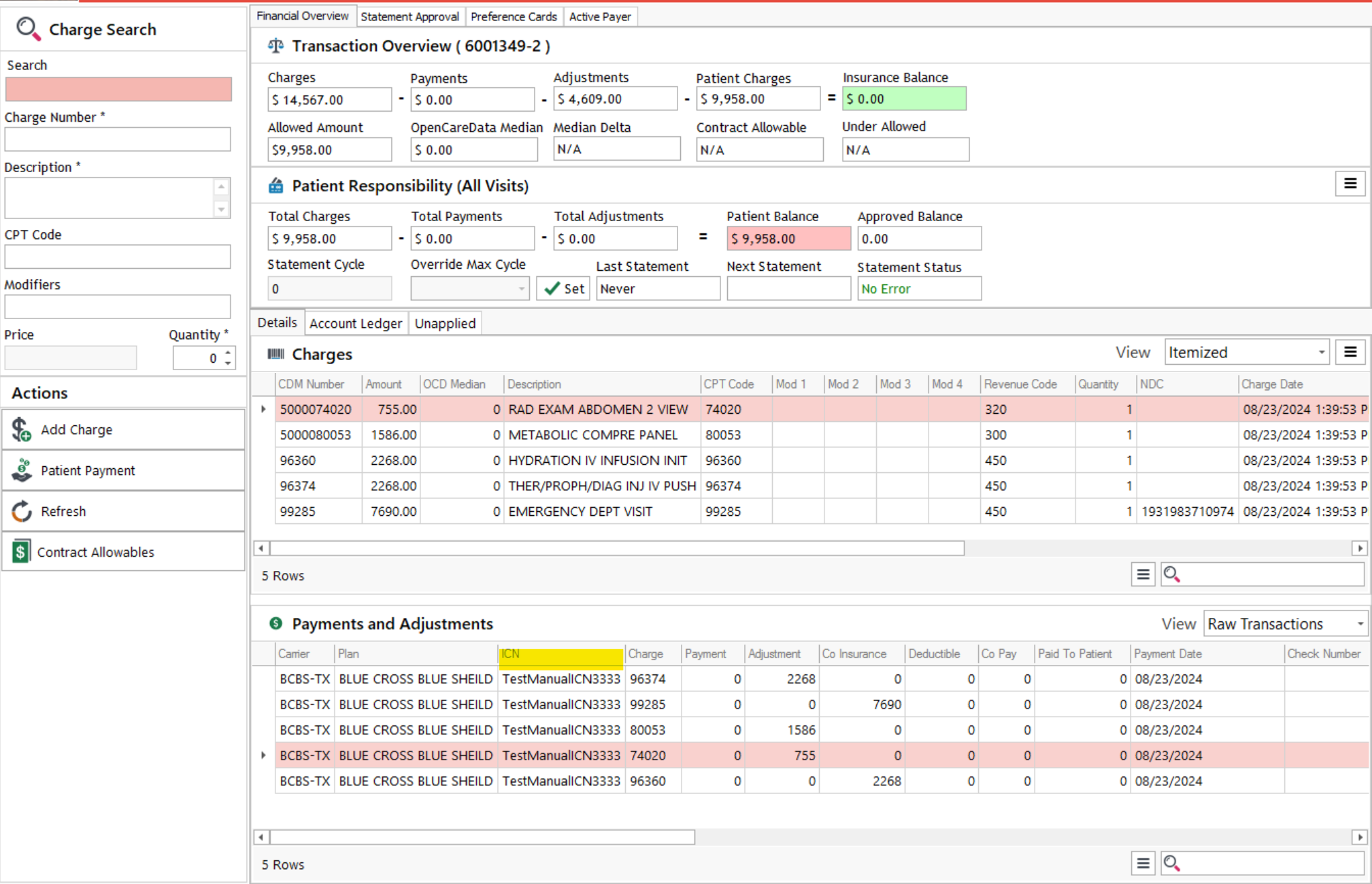Open the Override Max Cycle dropdown

pos(521,289)
